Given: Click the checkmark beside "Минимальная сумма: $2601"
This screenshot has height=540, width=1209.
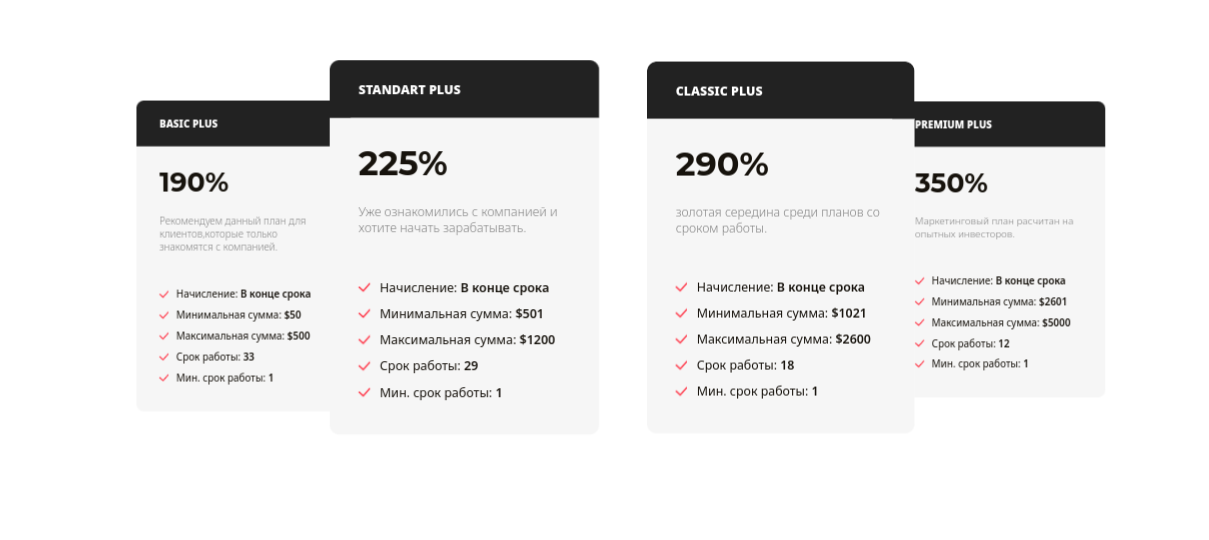Looking at the screenshot, I should point(920,302).
